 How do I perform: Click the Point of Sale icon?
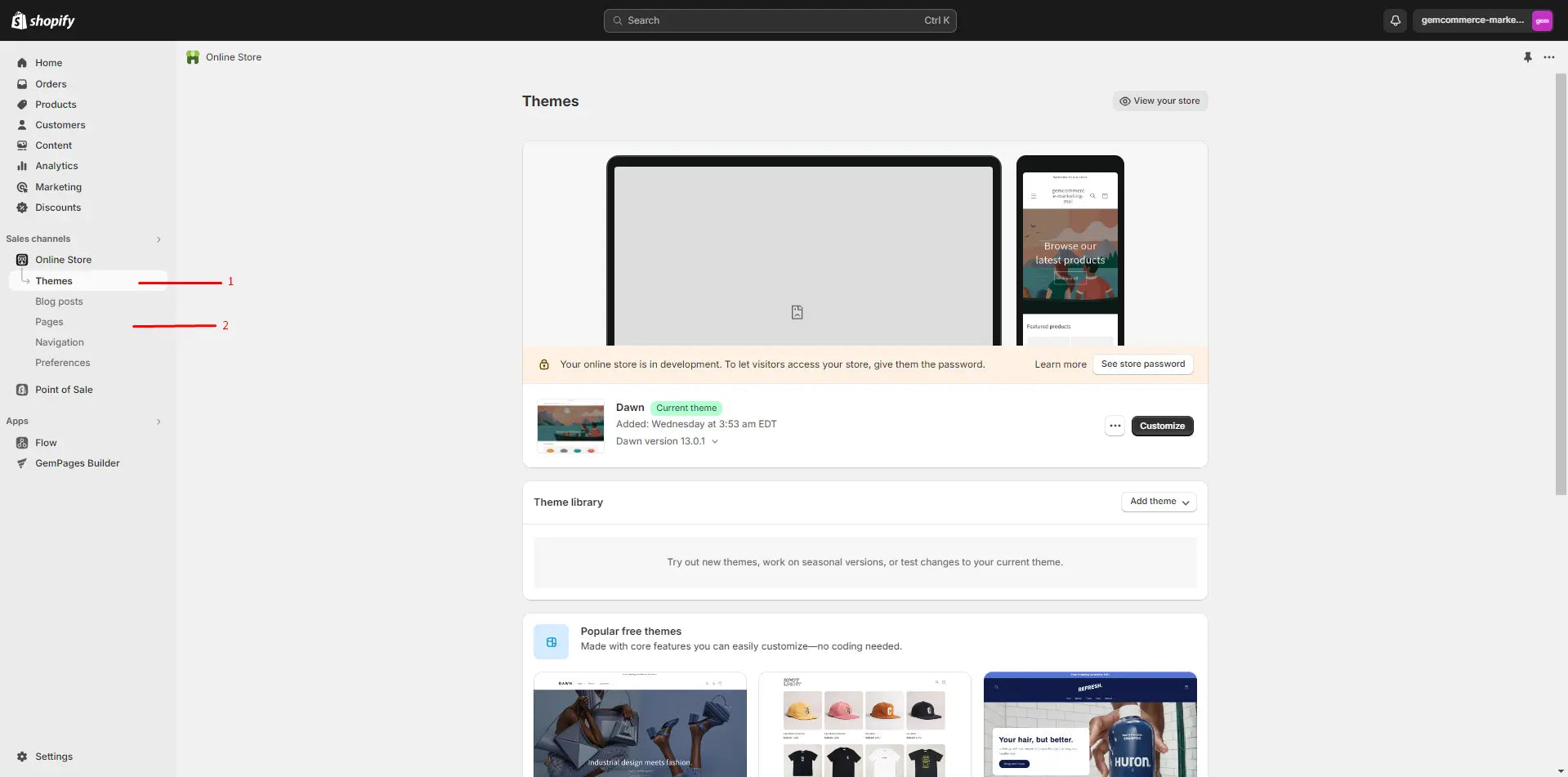point(22,390)
